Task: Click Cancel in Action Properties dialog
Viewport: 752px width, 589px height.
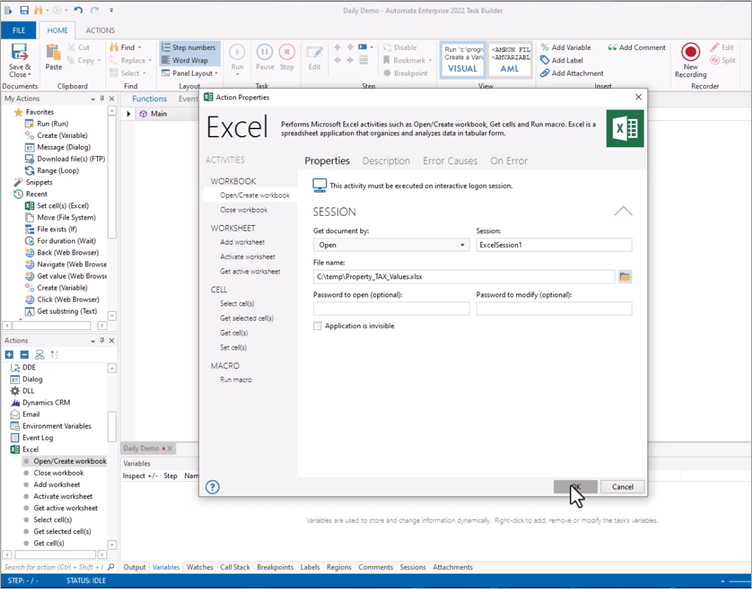Action: pyautogui.click(x=622, y=487)
